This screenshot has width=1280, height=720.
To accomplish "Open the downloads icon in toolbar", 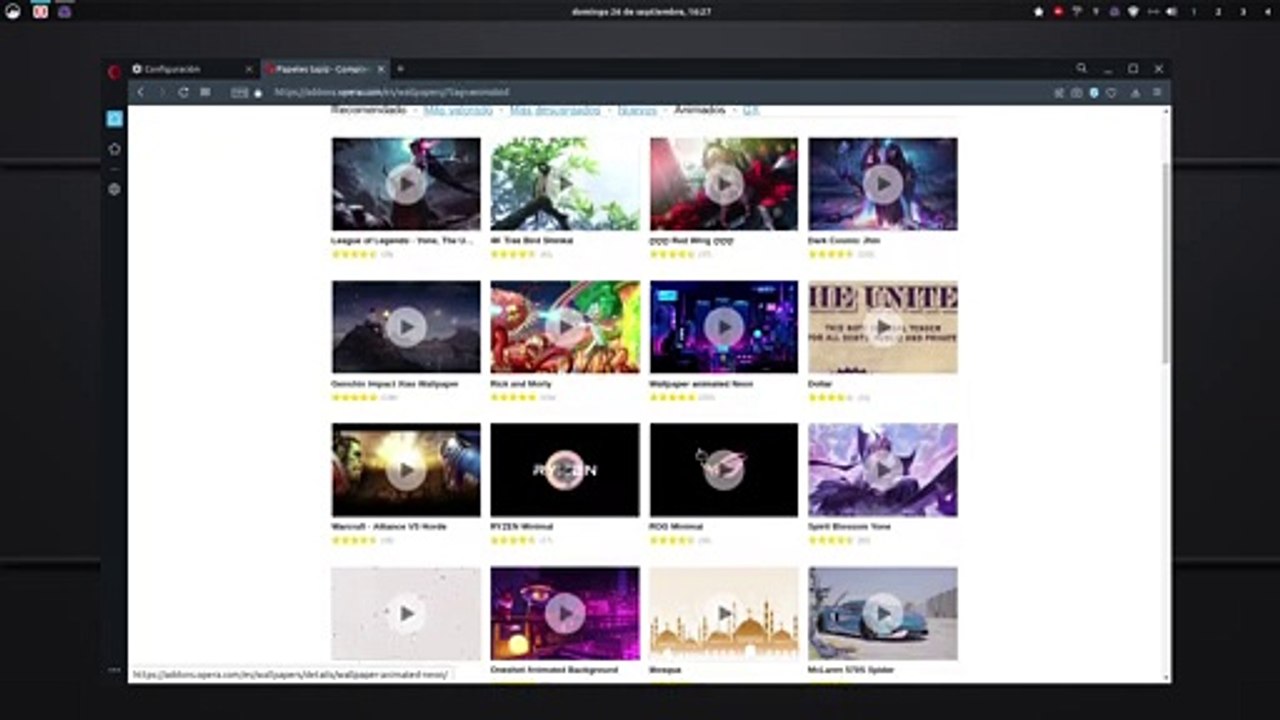I will pyautogui.click(x=1135, y=93).
